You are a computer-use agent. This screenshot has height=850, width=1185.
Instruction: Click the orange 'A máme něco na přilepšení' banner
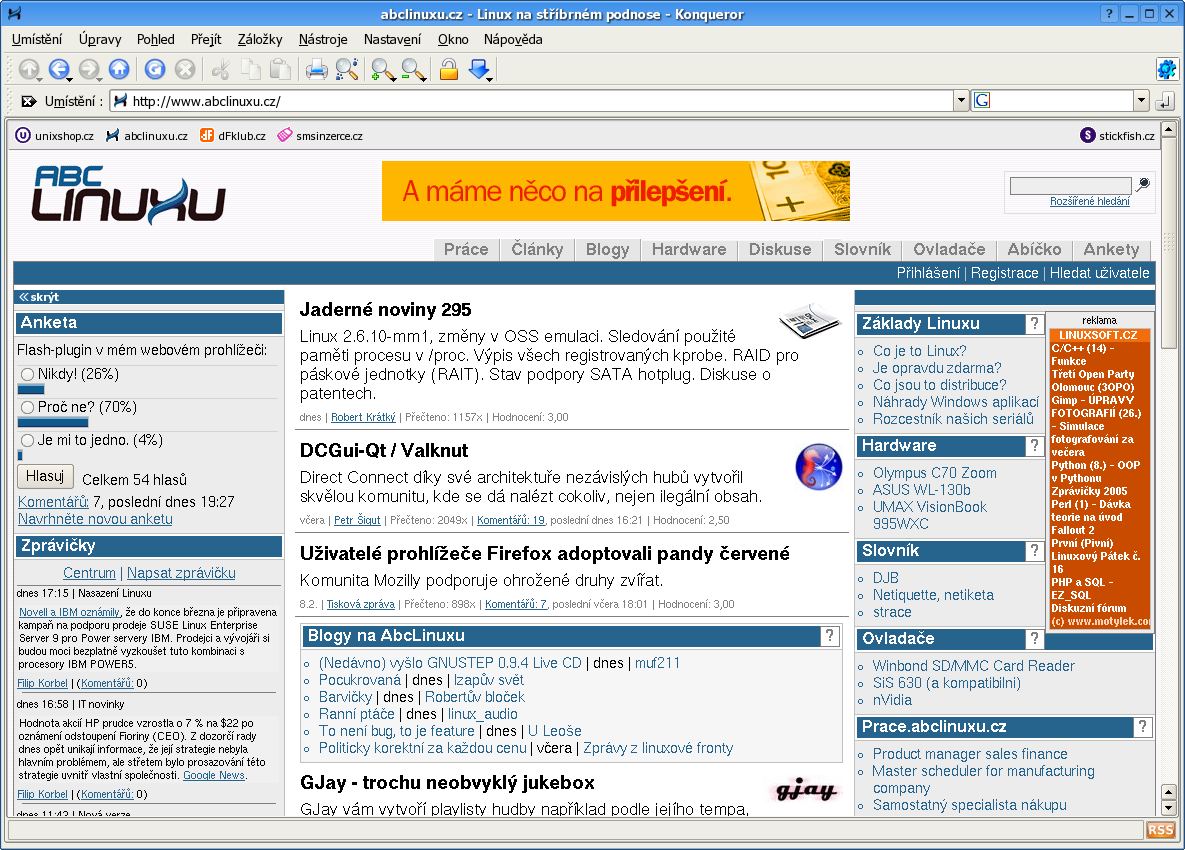click(616, 191)
